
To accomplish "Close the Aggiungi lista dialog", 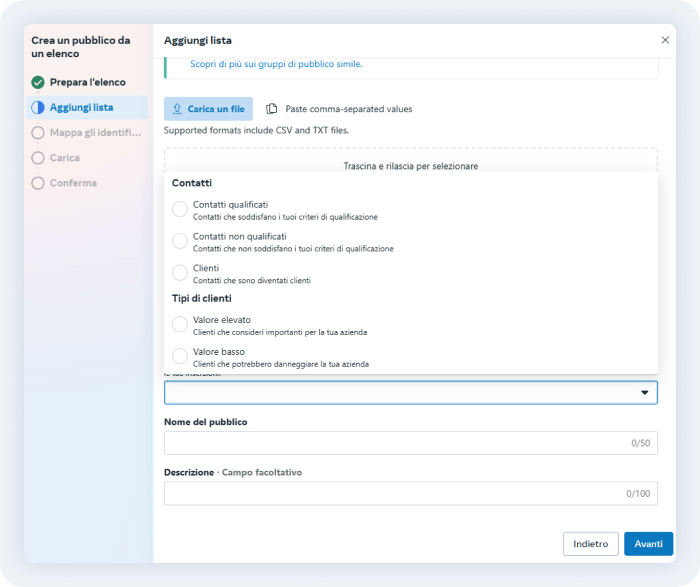I will point(665,40).
